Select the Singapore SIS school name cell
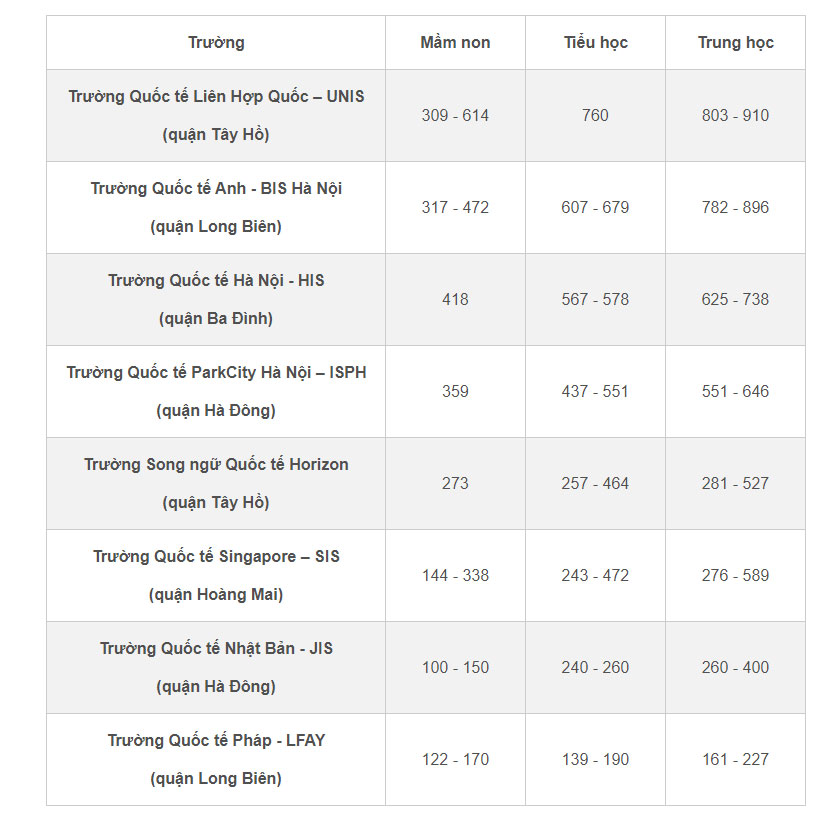 pyautogui.click(x=216, y=575)
